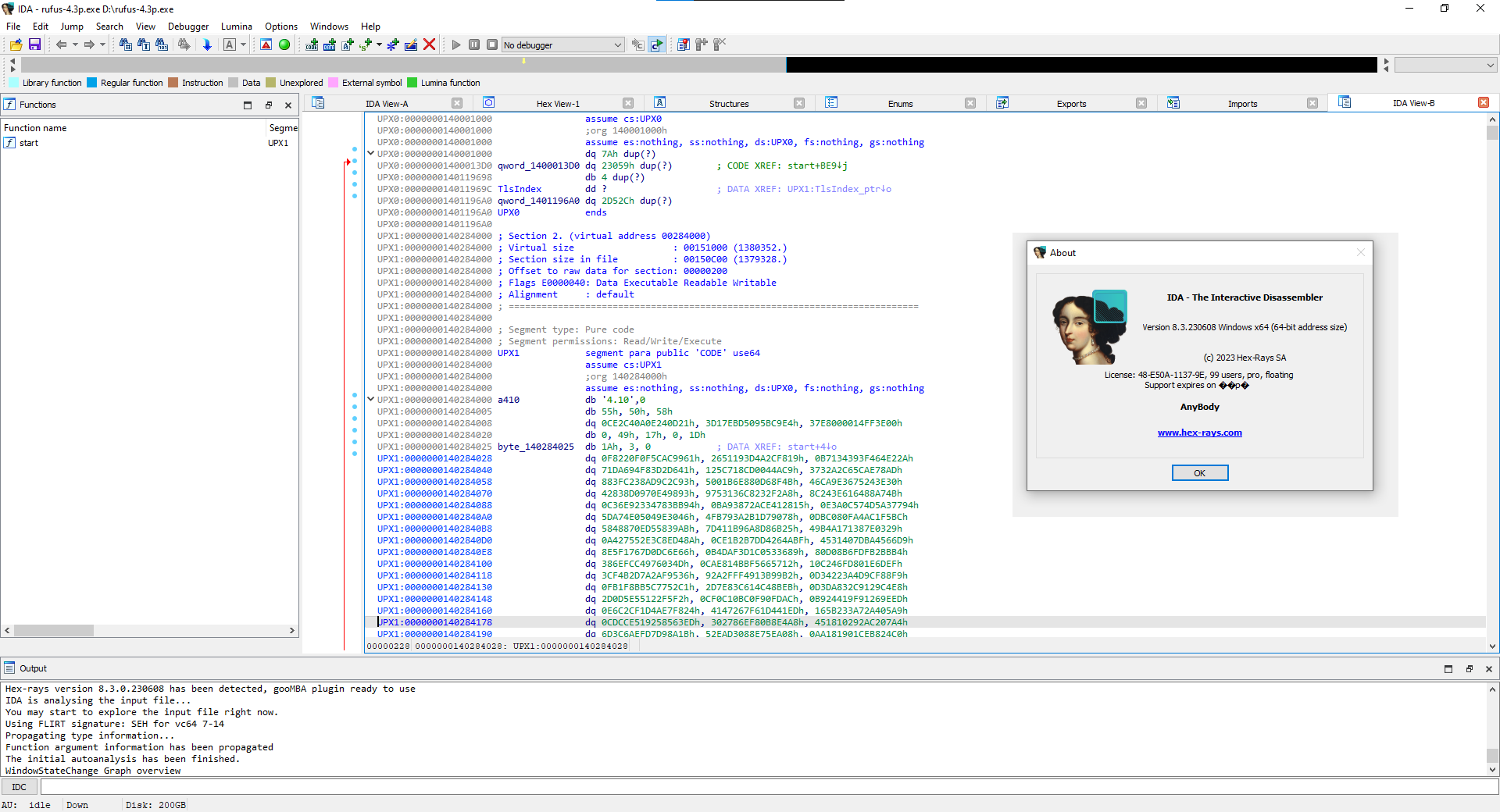Click the Lumina function color swatch

click(412, 83)
